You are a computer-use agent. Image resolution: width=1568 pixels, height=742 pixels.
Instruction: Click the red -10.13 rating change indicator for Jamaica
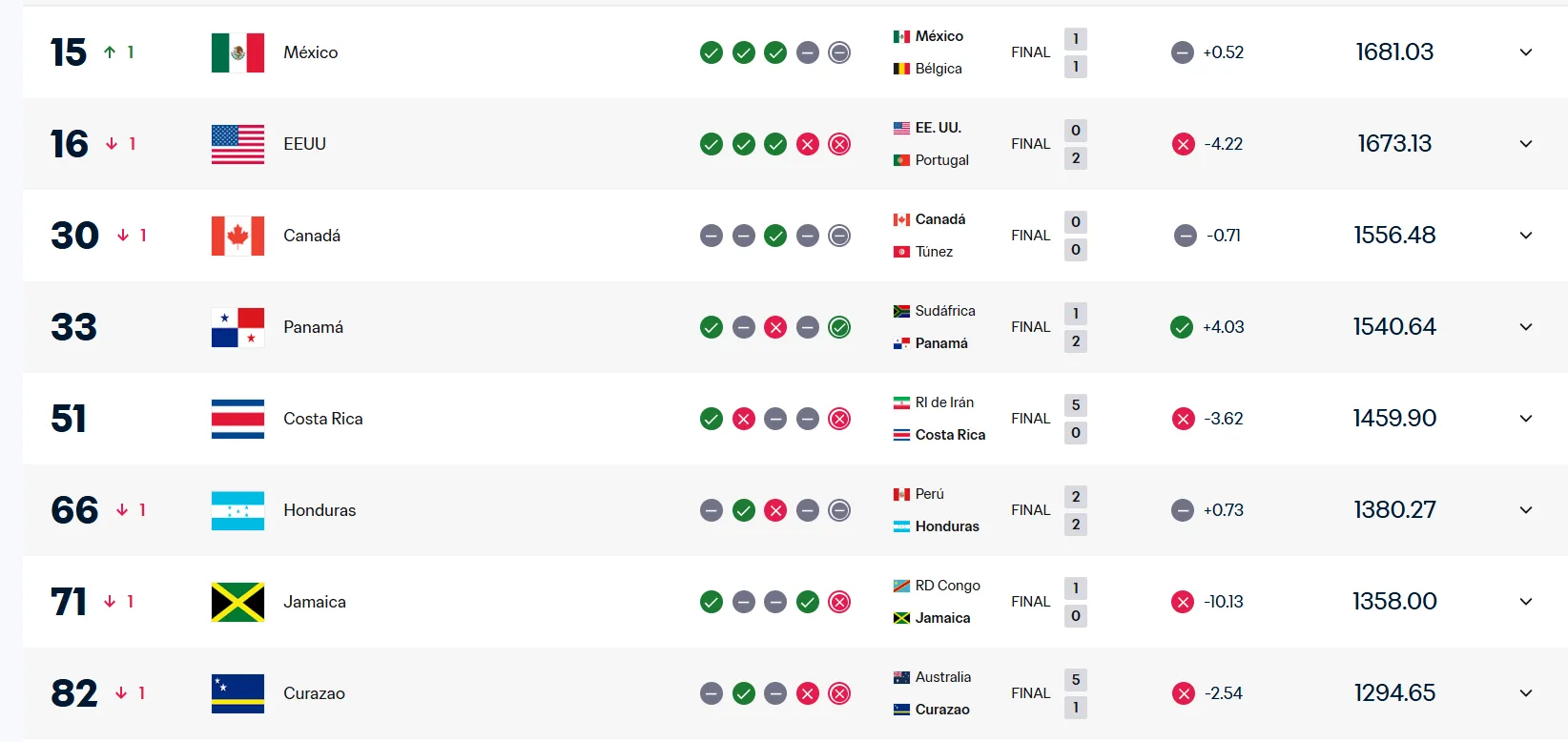(x=1207, y=602)
